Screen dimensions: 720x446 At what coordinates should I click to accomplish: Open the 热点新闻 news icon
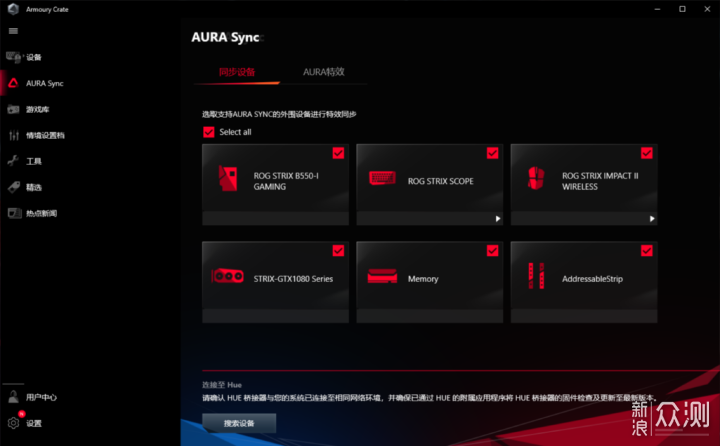14,213
